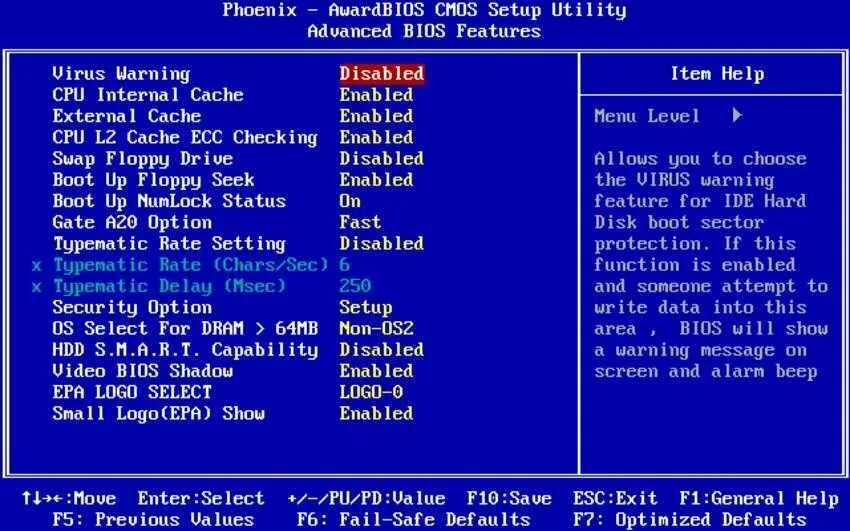Toggle NumLock Status On value
Screen dimensions: 850x531
(x=350, y=201)
